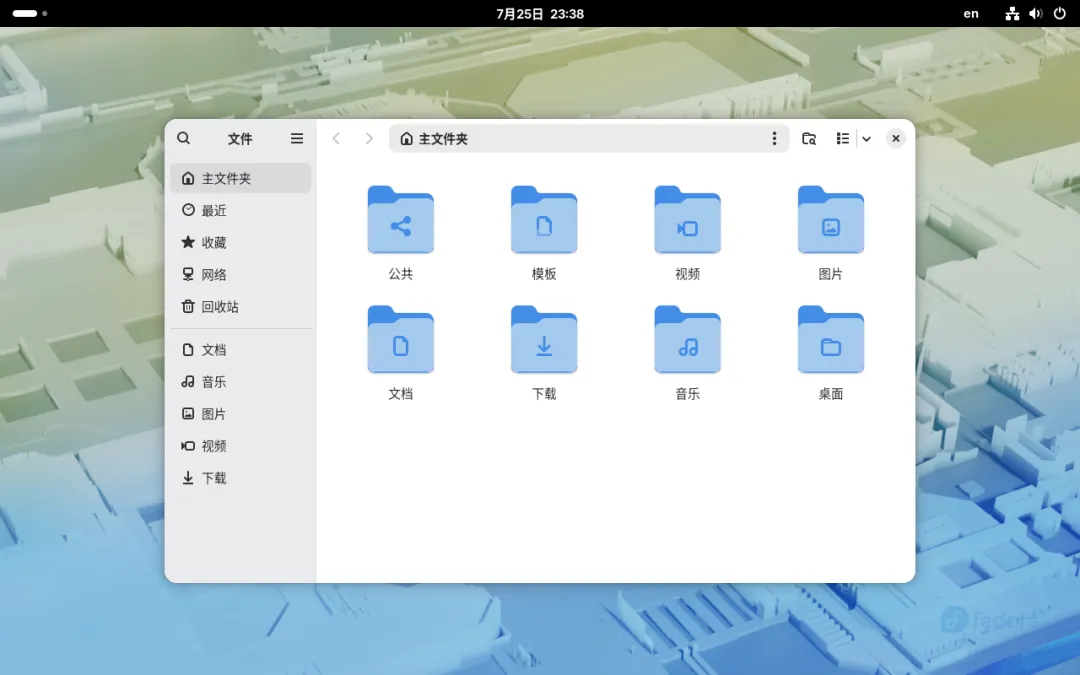Select 最近 in the sidebar
Image resolution: width=1080 pixels, height=675 pixels.
[240, 210]
